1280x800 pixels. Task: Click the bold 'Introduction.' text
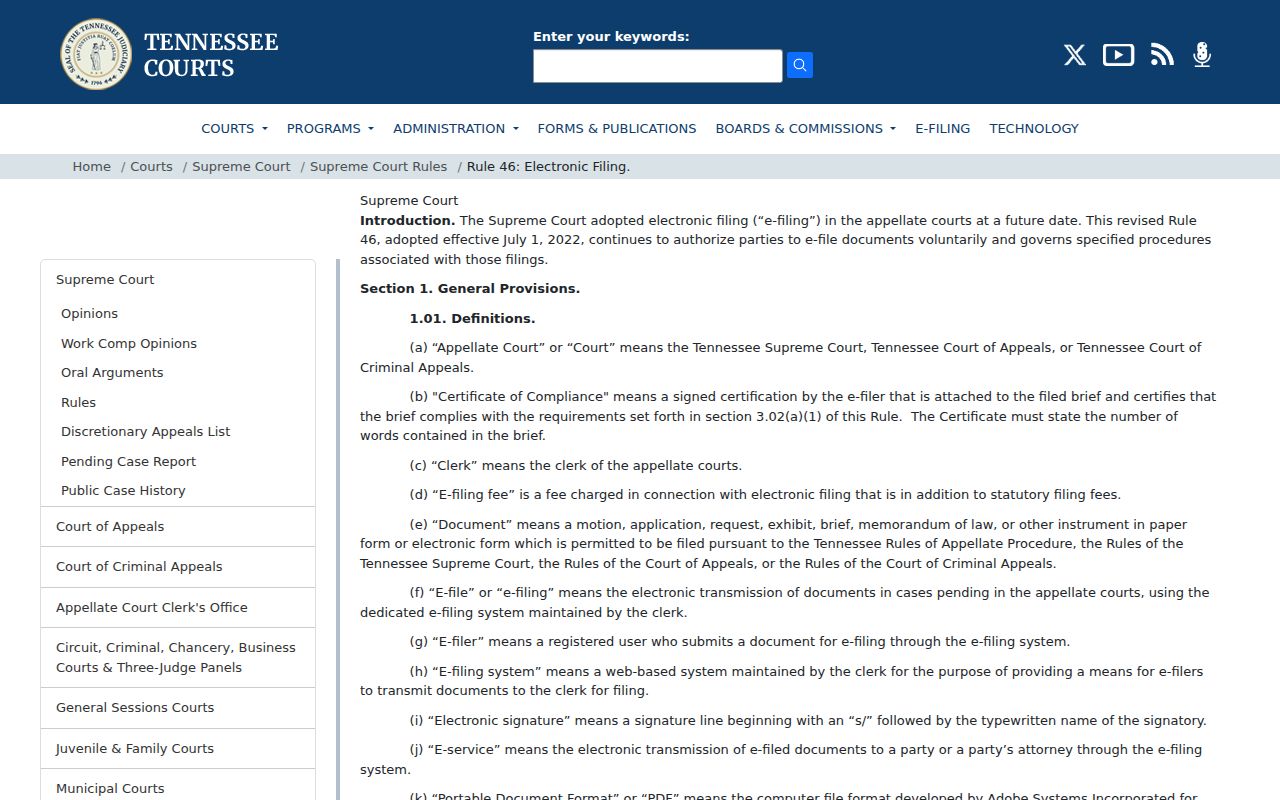point(407,220)
